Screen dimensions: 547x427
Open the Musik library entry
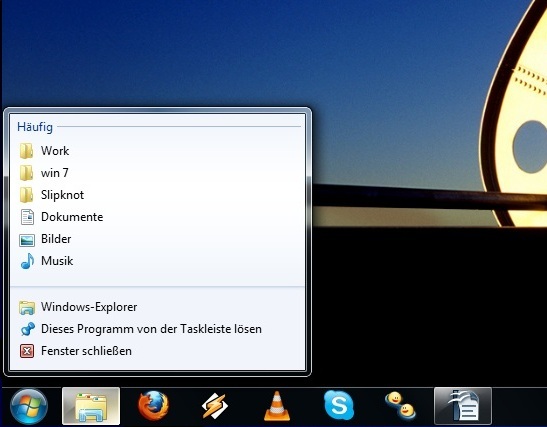[x=157, y=261]
